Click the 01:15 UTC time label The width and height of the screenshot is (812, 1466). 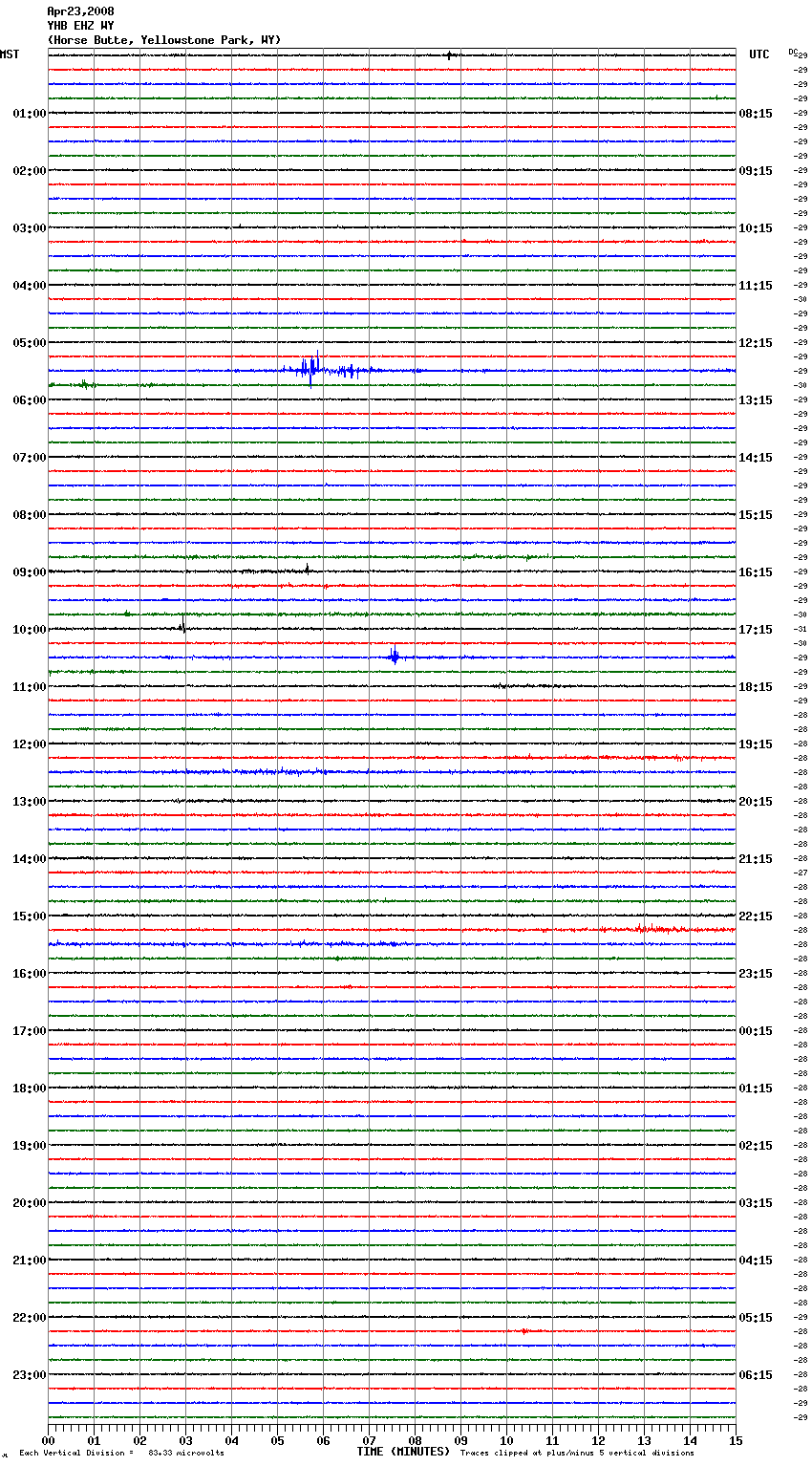pyautogui.click(x=756, y=1089)
